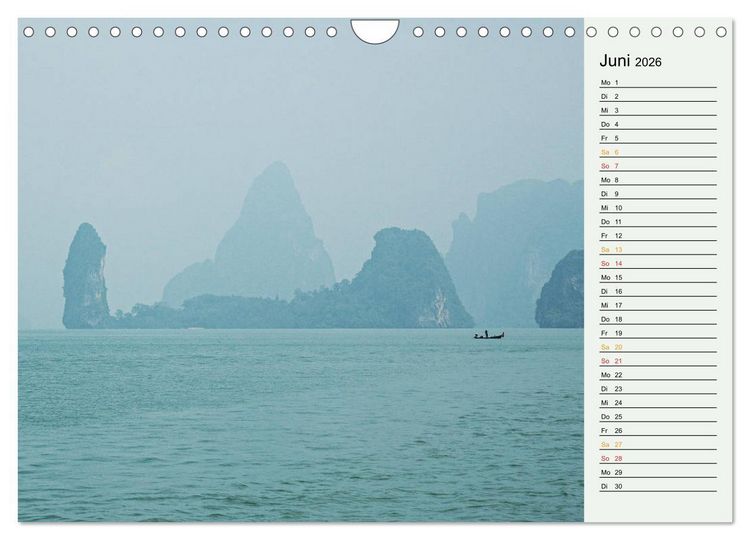Select the 'Di 16' calendar row

[x=658, y=291]
